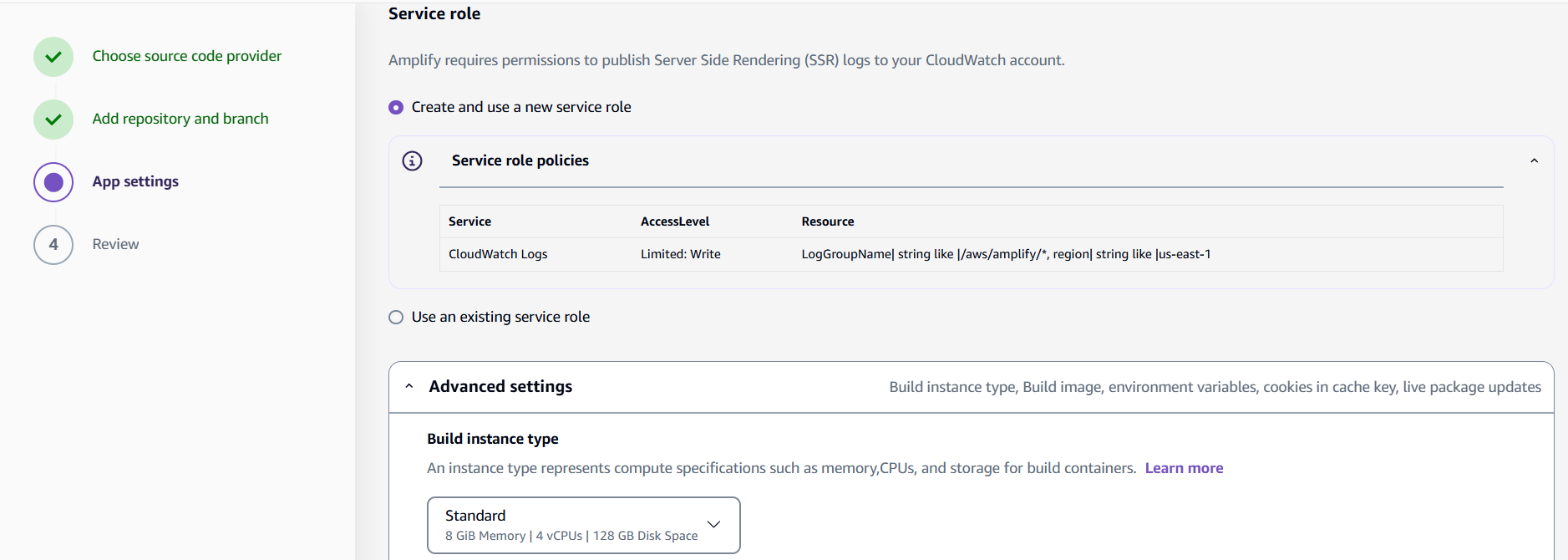
Task: Click the LogGroupName resource cell text
Action: 1006,254
